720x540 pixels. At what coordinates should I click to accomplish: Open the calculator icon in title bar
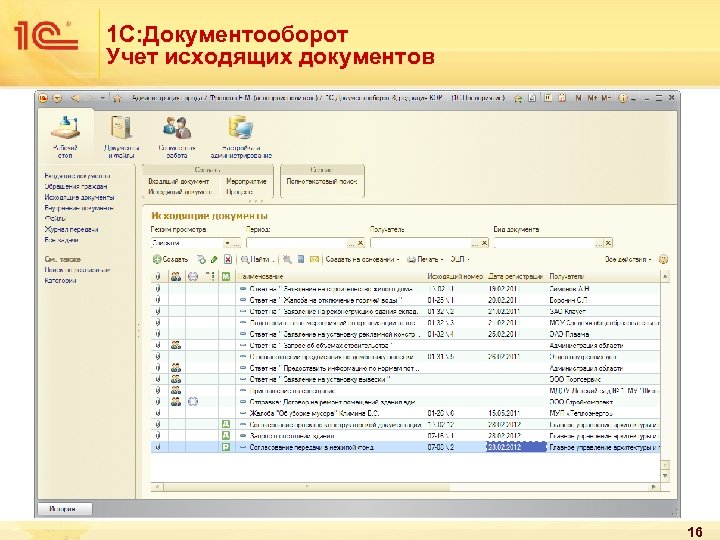point(548,98)
